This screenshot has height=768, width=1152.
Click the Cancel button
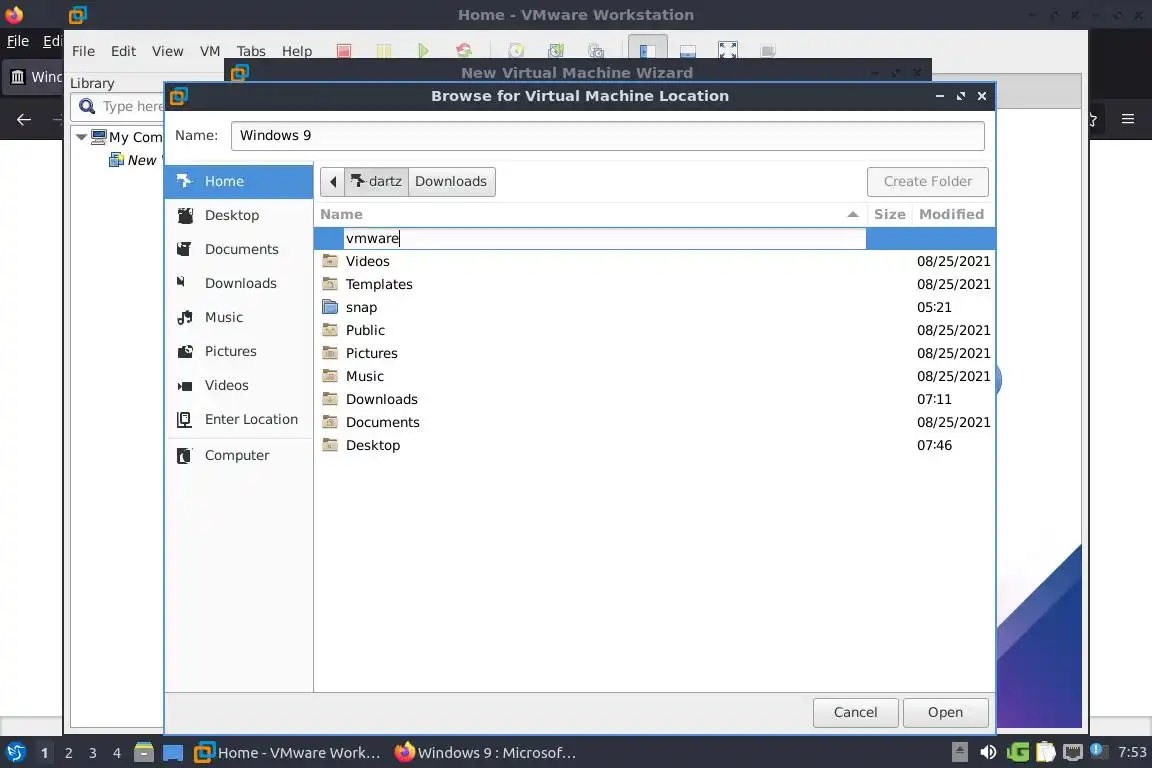click(855, 712)
